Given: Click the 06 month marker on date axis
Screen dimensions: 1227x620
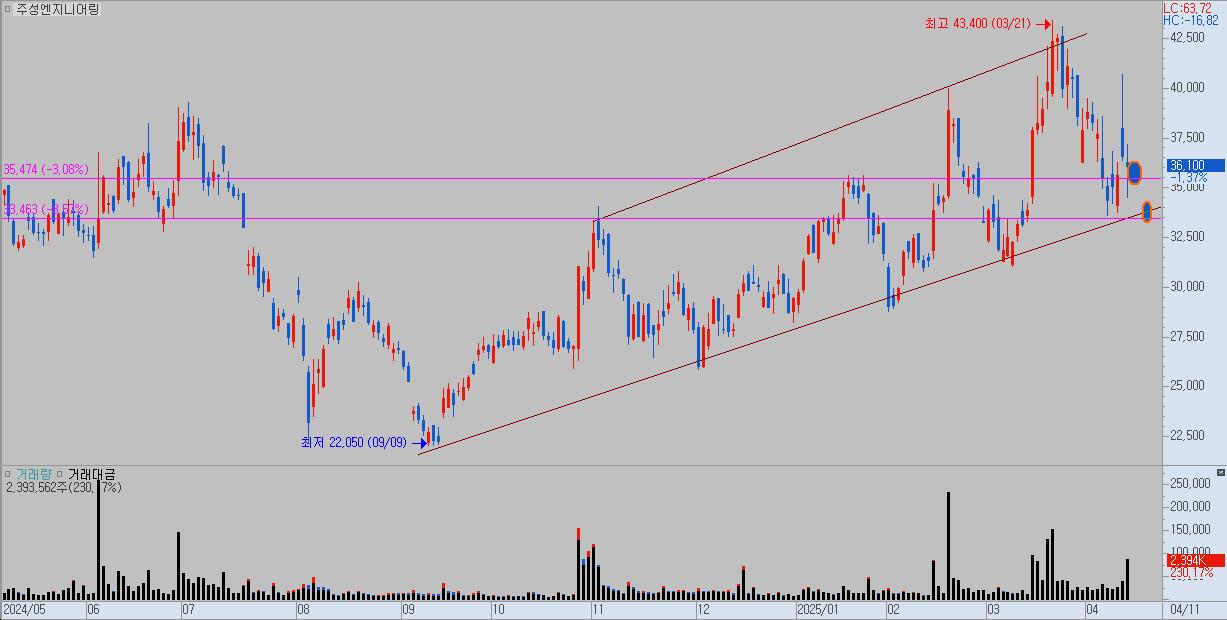Looking at the screenshot, I should 93,609.
